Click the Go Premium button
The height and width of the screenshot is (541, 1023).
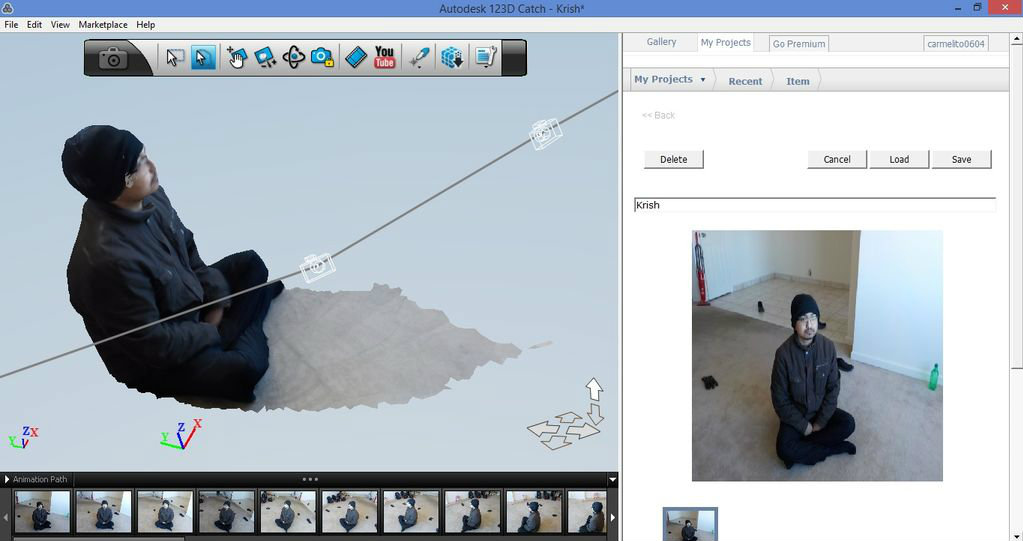click(799, 44)
